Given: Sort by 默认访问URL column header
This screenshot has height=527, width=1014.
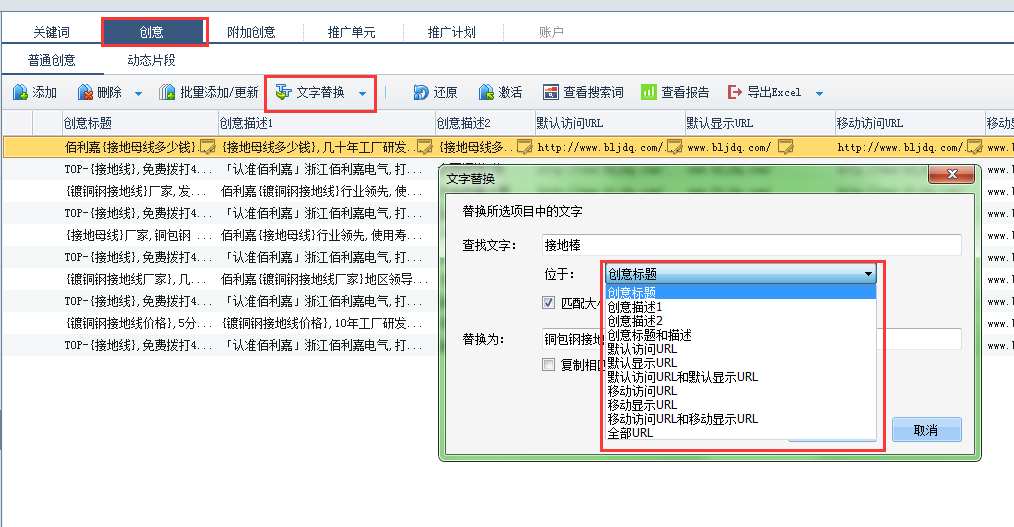Looking at the screenshot, I should (609, 123).
